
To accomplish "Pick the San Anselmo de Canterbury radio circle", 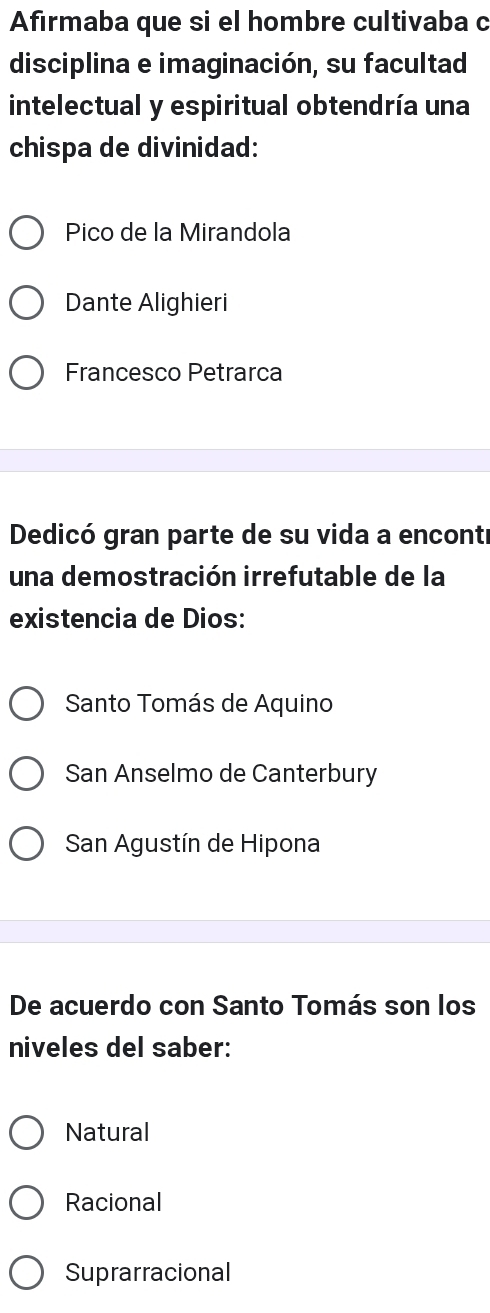I will coord(27,774).
